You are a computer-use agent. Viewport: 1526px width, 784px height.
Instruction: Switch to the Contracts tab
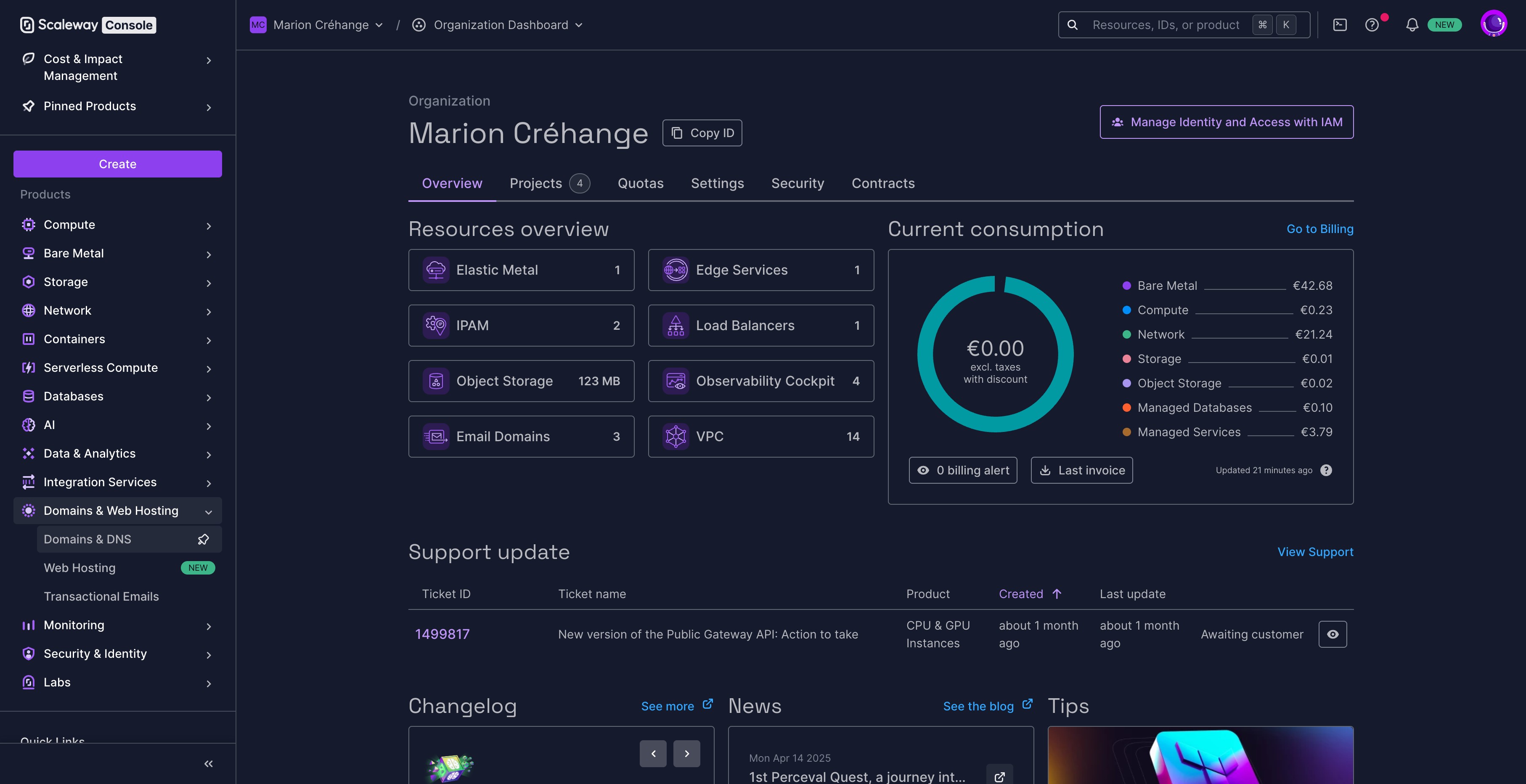[882, 183]
